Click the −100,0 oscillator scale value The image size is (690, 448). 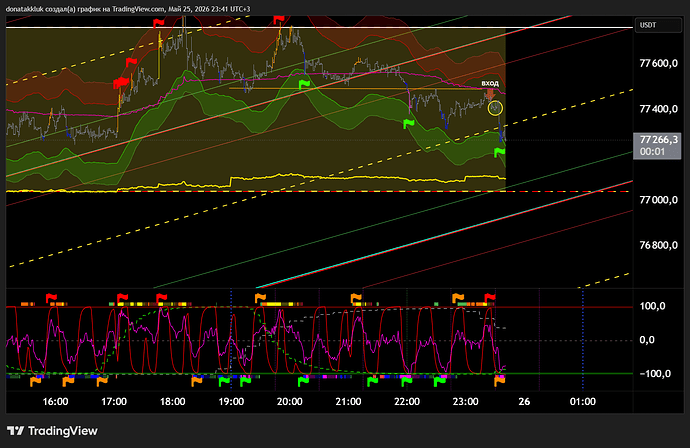(x=655, y=374)
